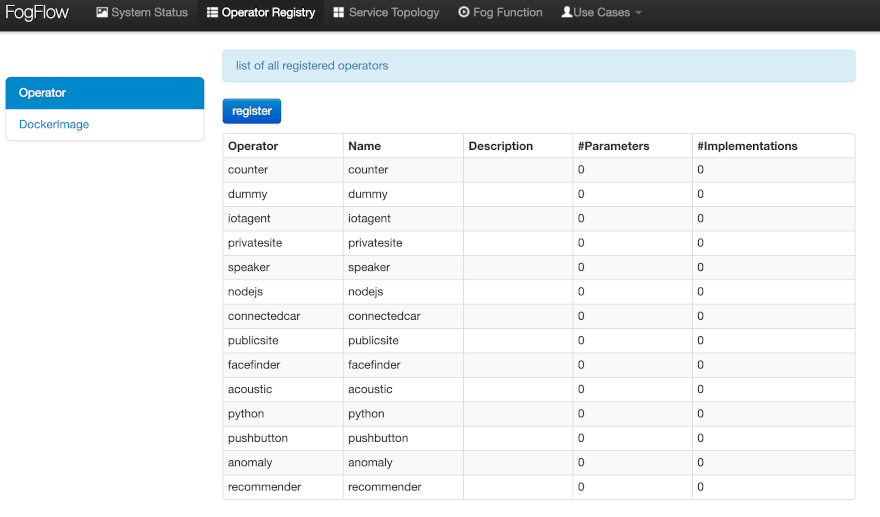Viewport: 880px width, 517px height.
Task: Select 'publicsite' in the Operator column
Action: point(253,341)
